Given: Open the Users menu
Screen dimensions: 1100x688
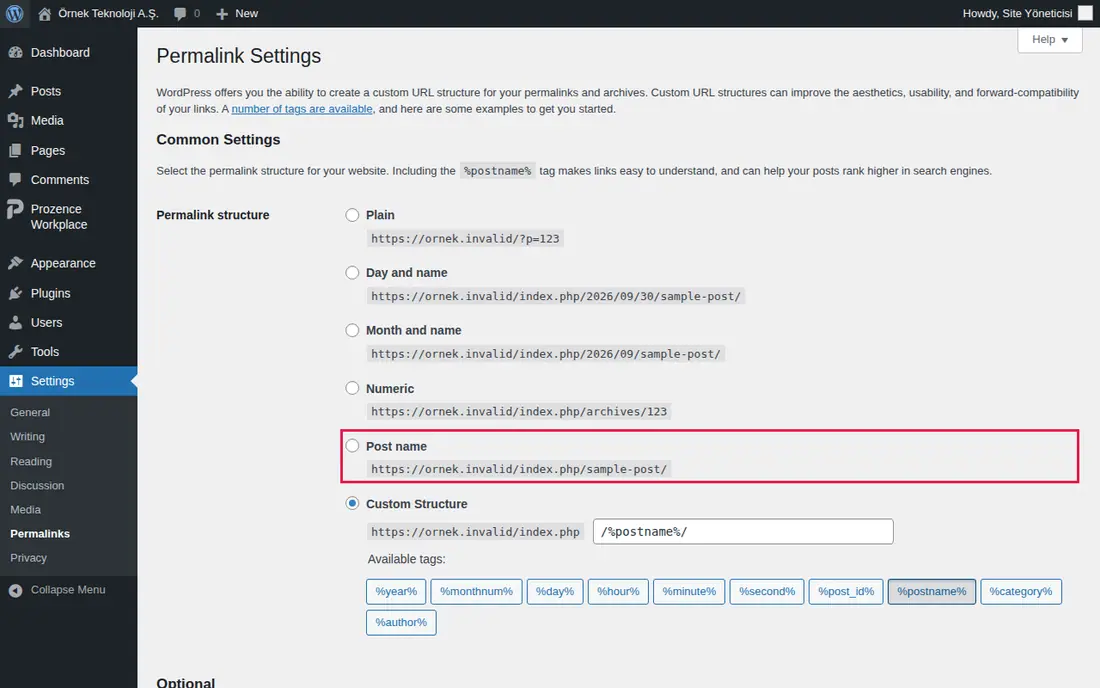Looking at the screenshot, I should [69, 323].
